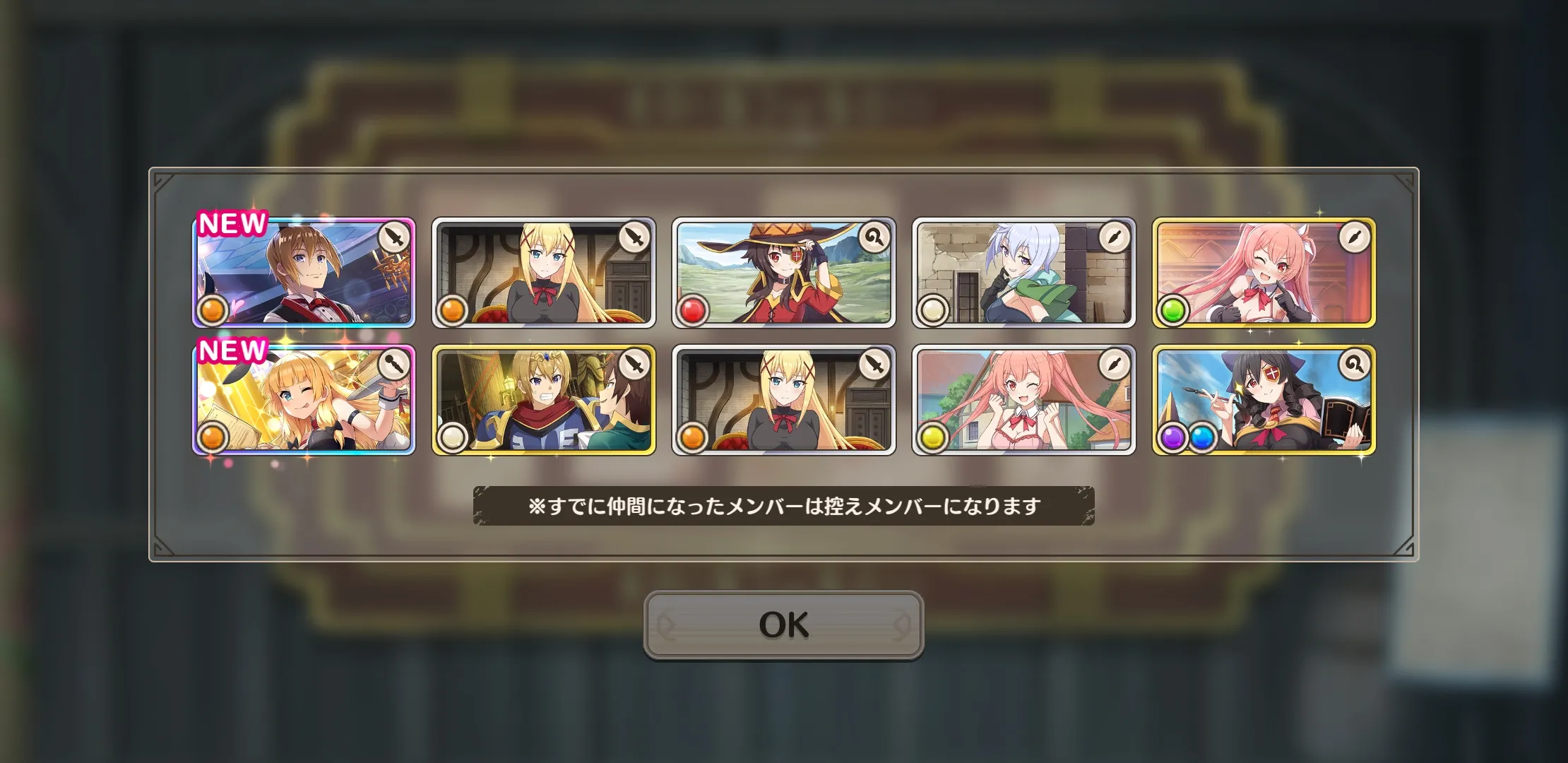Click the reserve member notice banner
This screenshot has width=1568, height=763.
(x=783, y=506)
